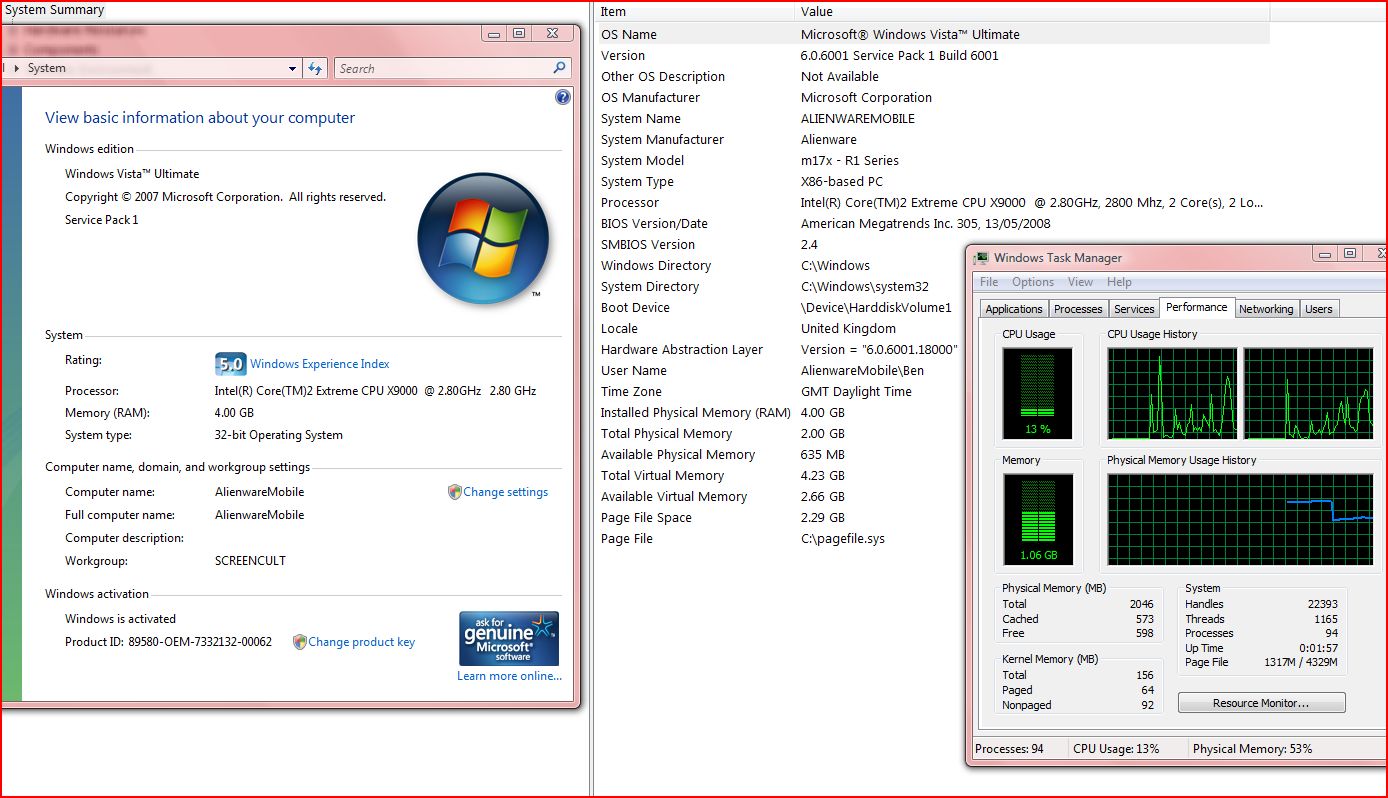Image resolution: width=1388 pixels, height=798 pixels.
Task: Click the CPU Usage 13 % meter
Action: tap(1038, 393)
